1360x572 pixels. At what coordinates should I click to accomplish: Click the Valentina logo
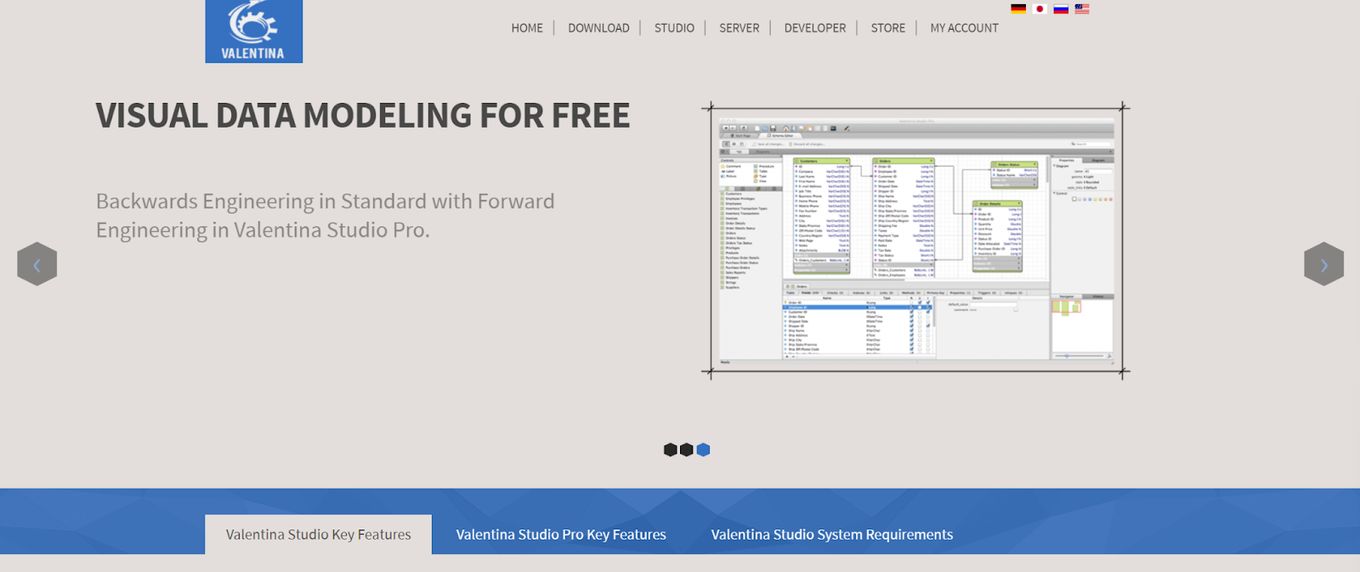coord(254,31)
